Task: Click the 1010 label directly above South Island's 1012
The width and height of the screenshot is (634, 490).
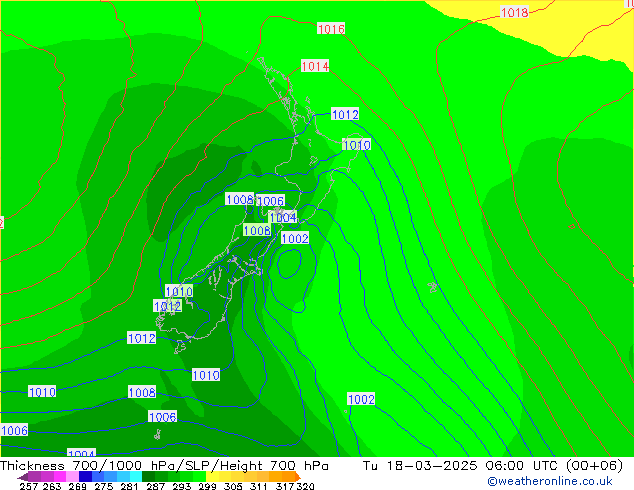Action: pos(179,291)
